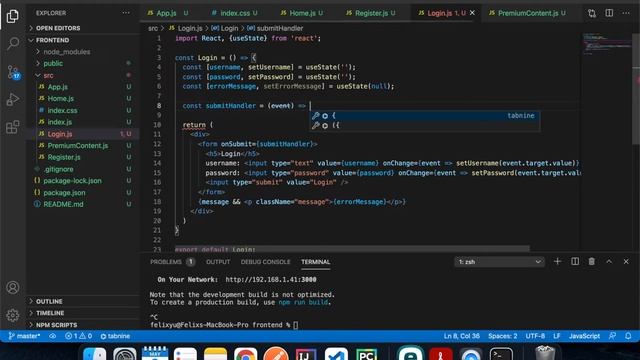Open the Search view in activity bar
The width and height of the screenshot is (640, 360).
point(13,43)
